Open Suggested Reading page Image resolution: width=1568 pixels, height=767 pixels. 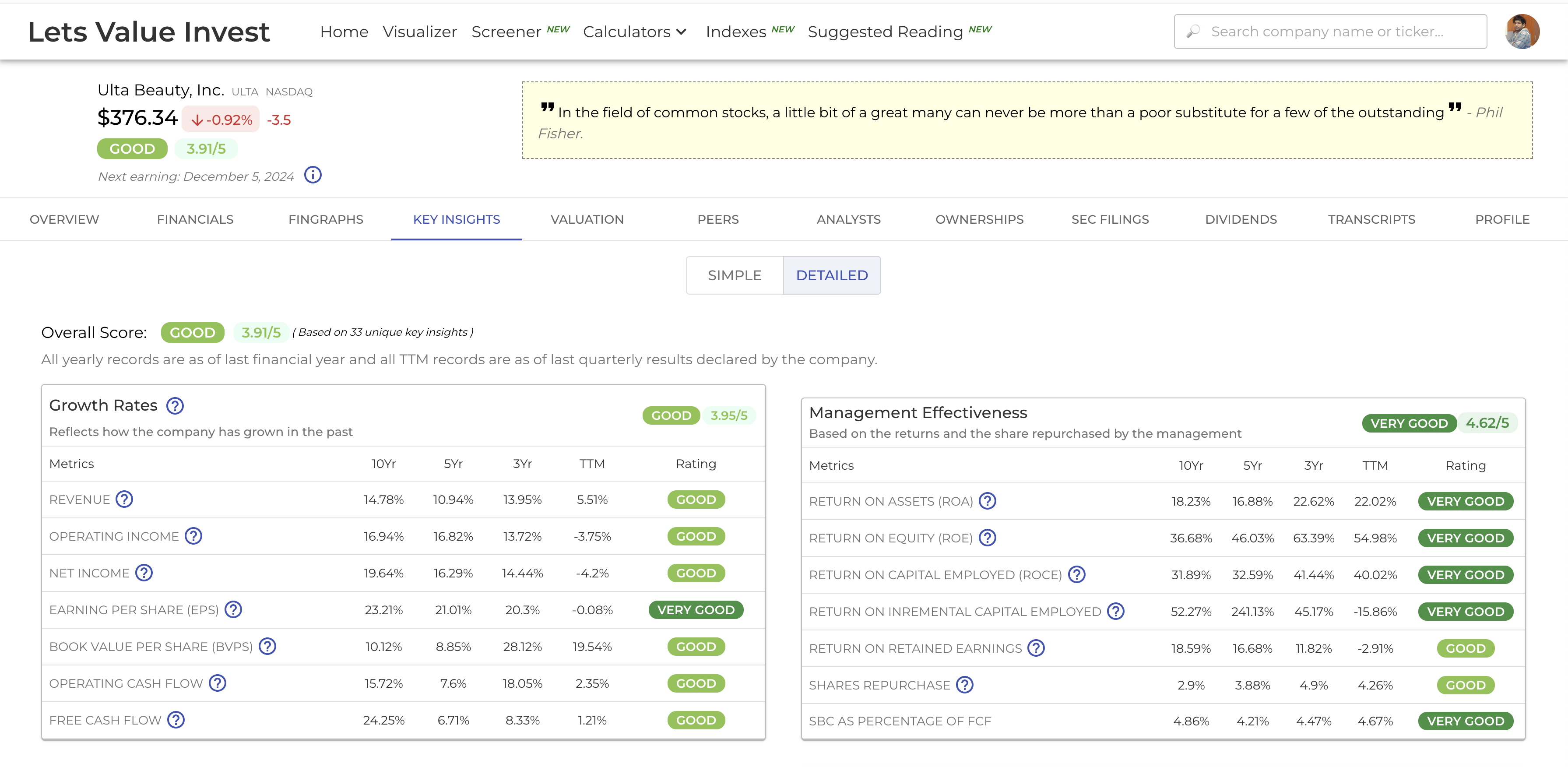click(886, 32)
